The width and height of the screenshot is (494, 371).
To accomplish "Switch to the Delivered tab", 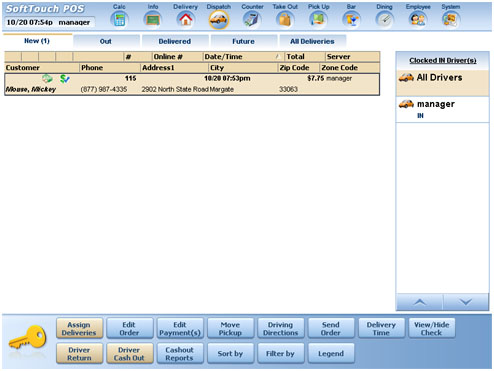I will 175,41.
